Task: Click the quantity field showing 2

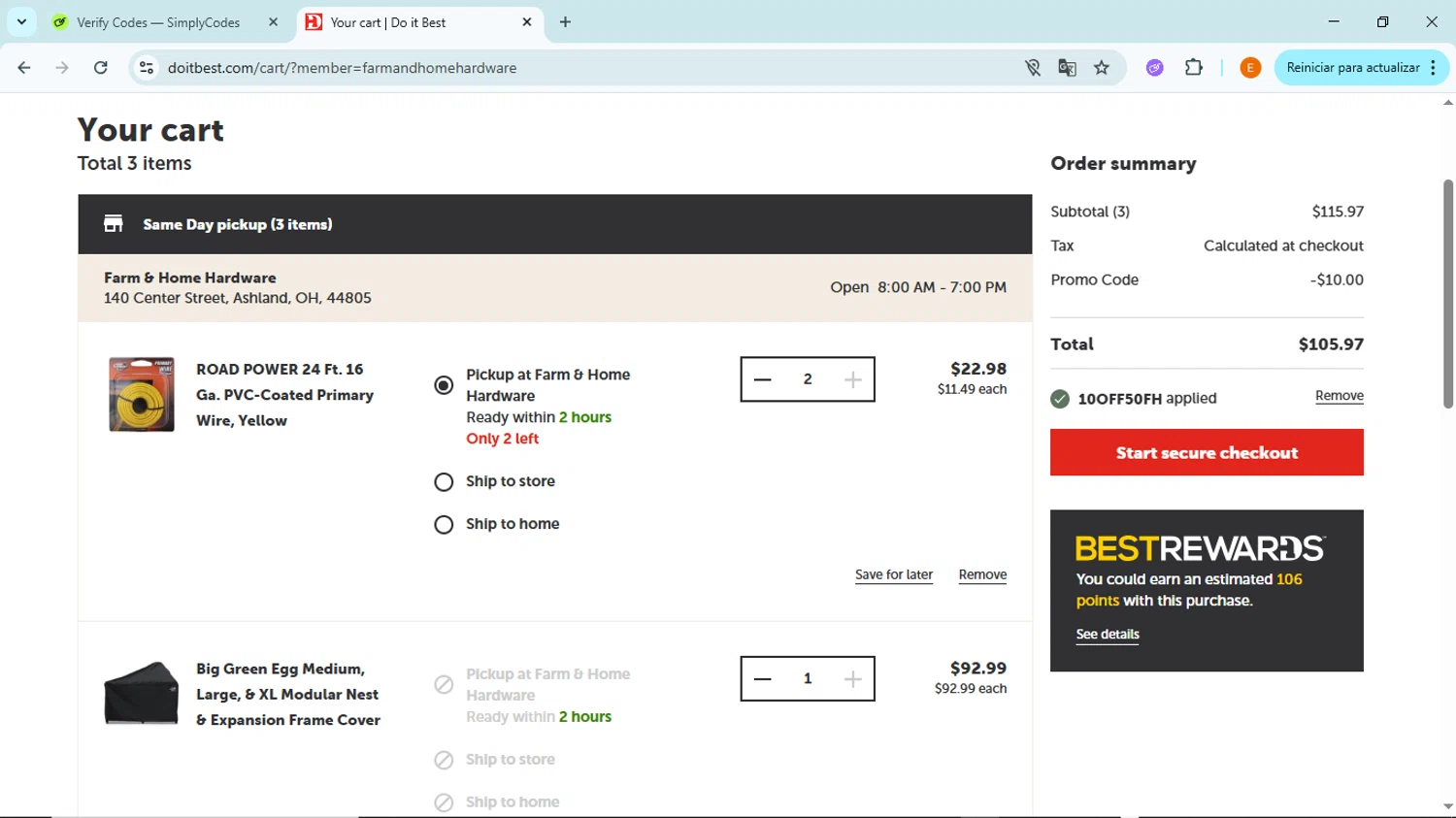Action: (808, 379)
